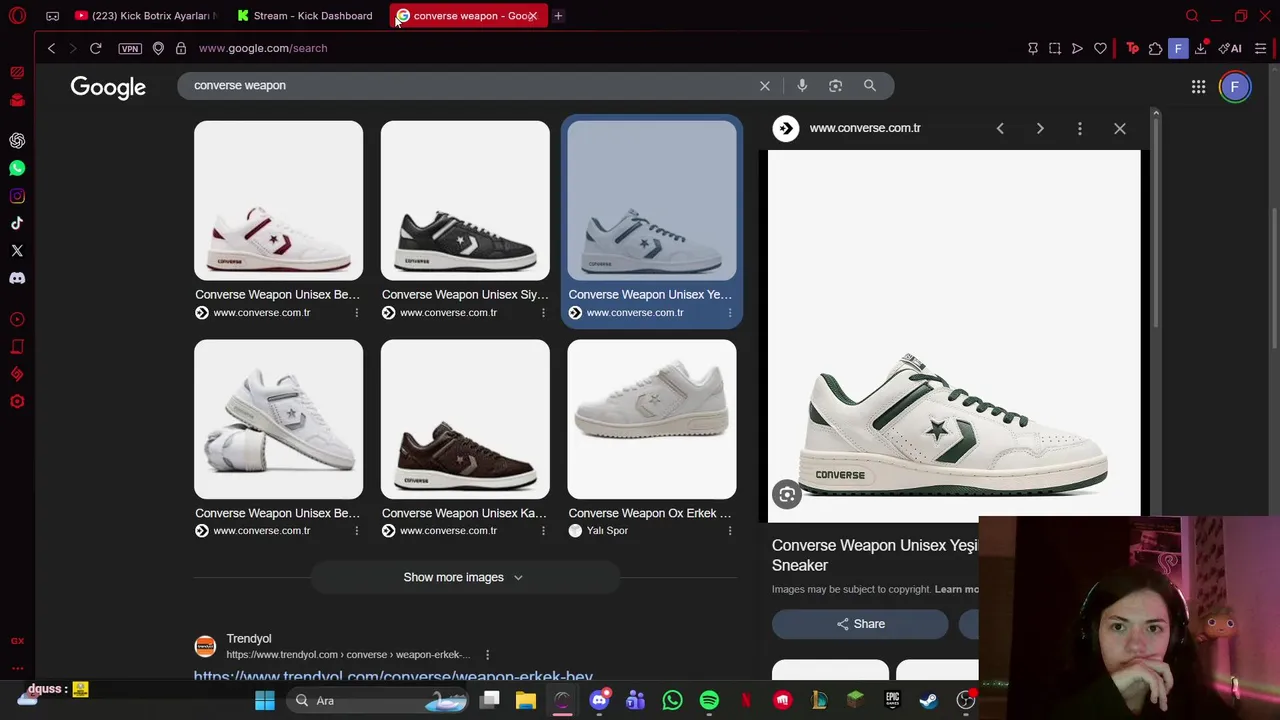The image size is (1280, 720).
Task: Open the Opera main menu logo
Action: coord(17,16)
